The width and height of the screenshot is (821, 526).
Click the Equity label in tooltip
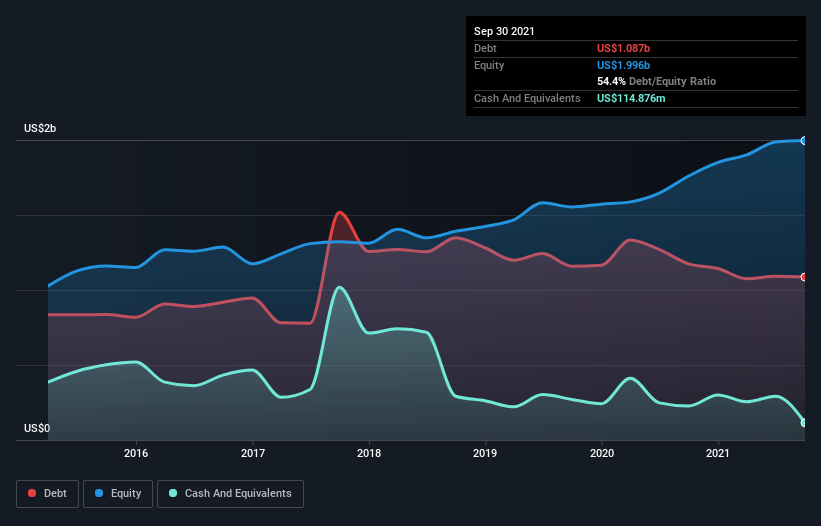[489, 65]
